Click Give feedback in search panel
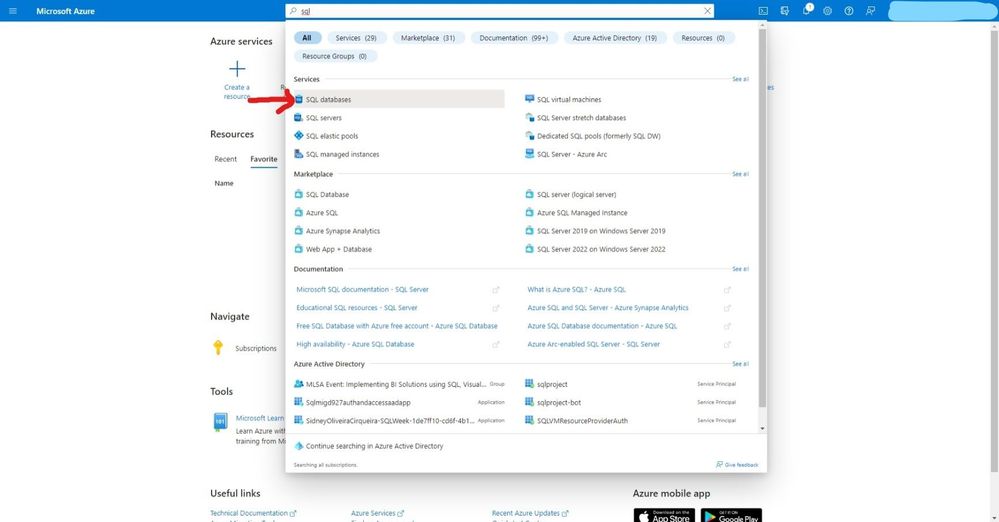The height and width of the screenshot is (522, 999). click(737, 465)
